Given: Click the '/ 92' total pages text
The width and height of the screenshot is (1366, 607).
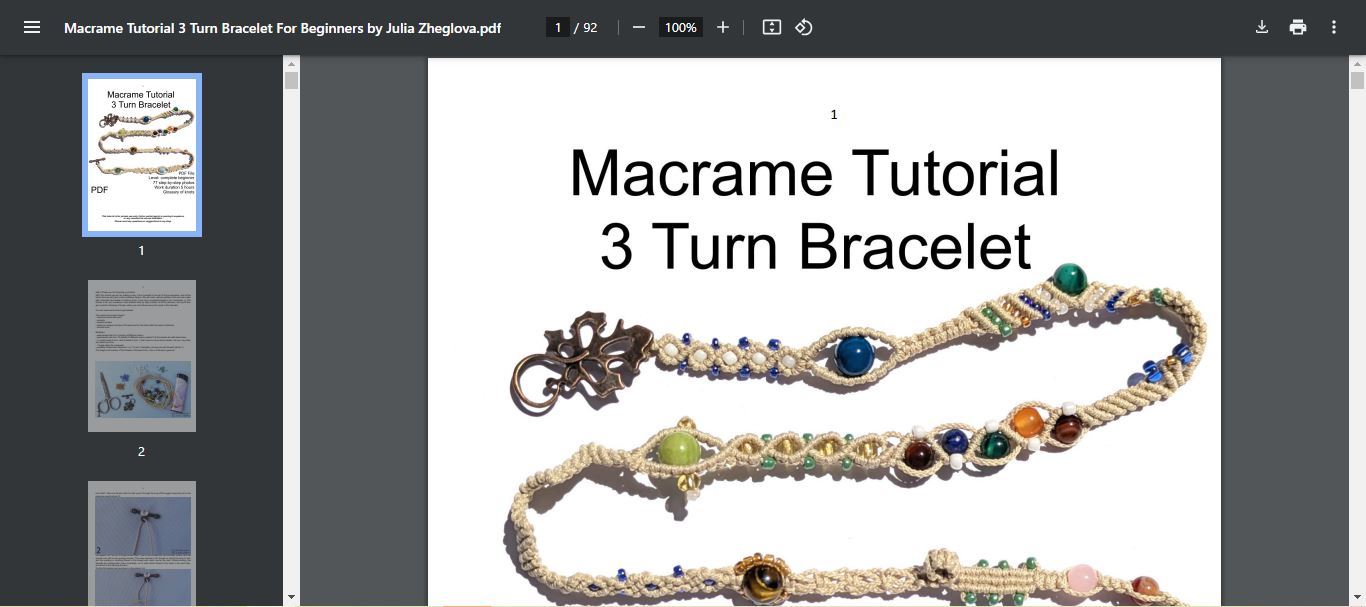Looking at the screenshot, I should coord(586,27).
